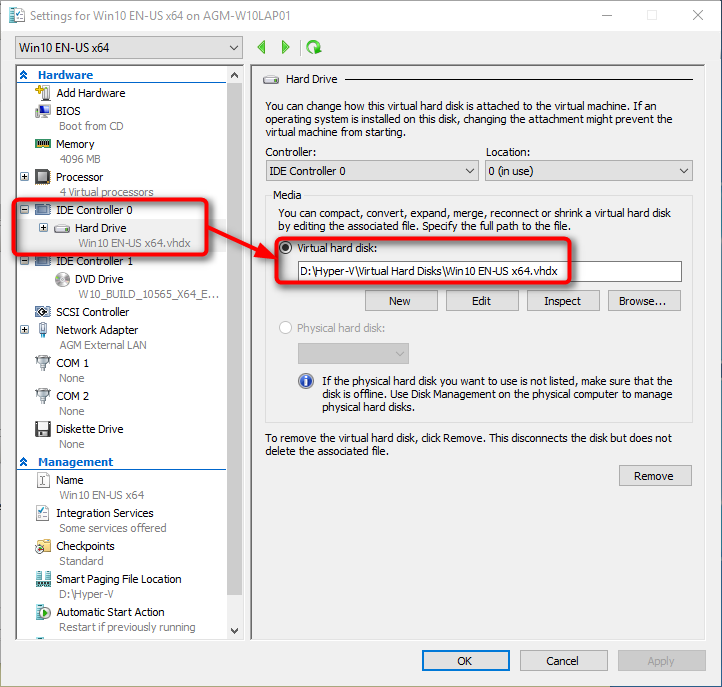Click the Apply button
The width and height of the screenshot is (722, 687).
[662, 661]
